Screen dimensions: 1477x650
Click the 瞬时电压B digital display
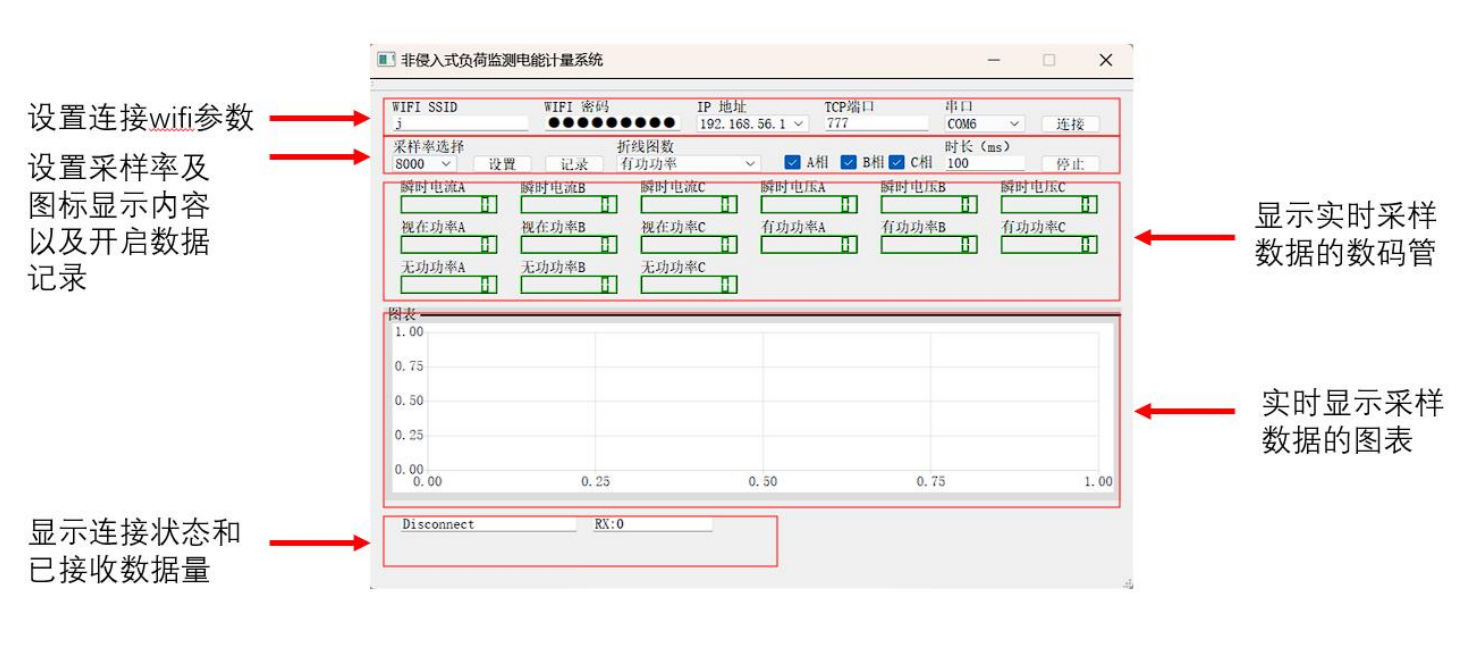pos(929,204)
